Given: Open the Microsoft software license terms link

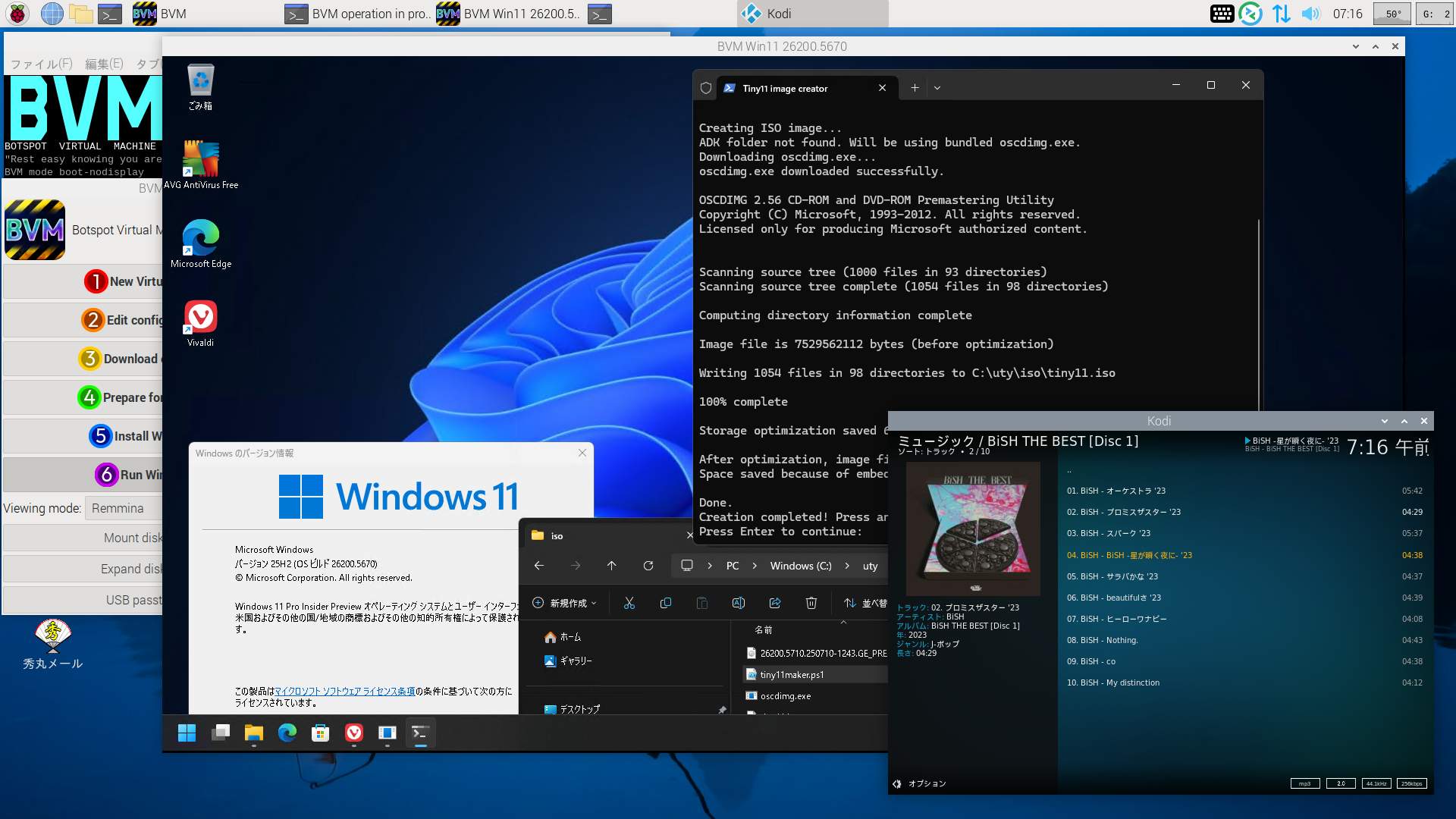Looking at the screenshot, I should 344,691.
